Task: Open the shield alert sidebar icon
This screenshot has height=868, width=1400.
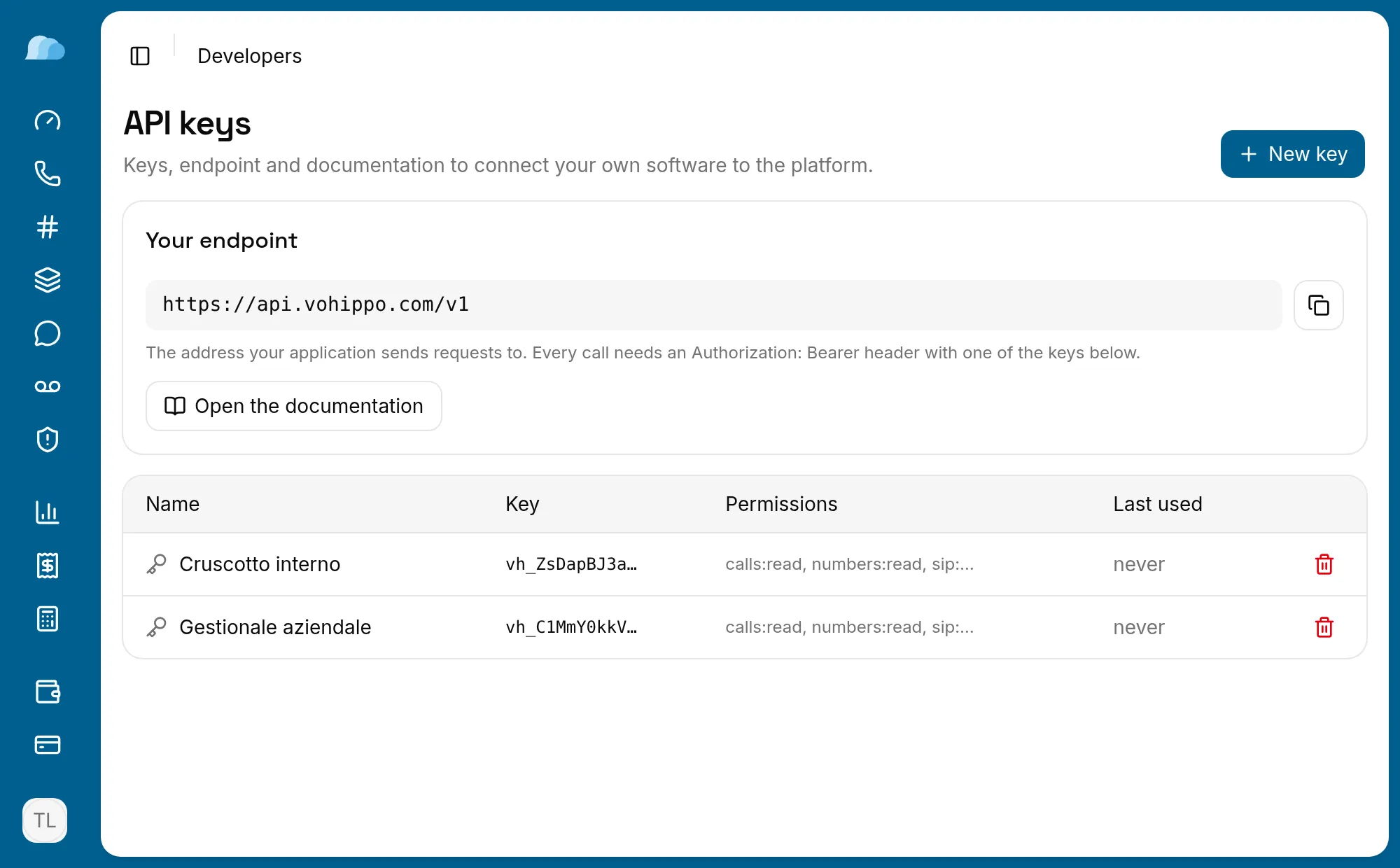Action: pyautogui.click(x=48, y=440)
